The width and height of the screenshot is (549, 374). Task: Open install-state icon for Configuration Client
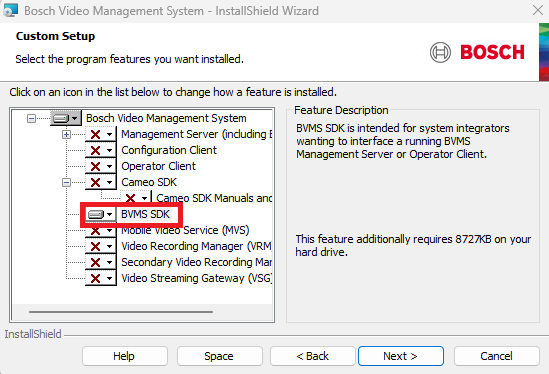click(100, 150)
